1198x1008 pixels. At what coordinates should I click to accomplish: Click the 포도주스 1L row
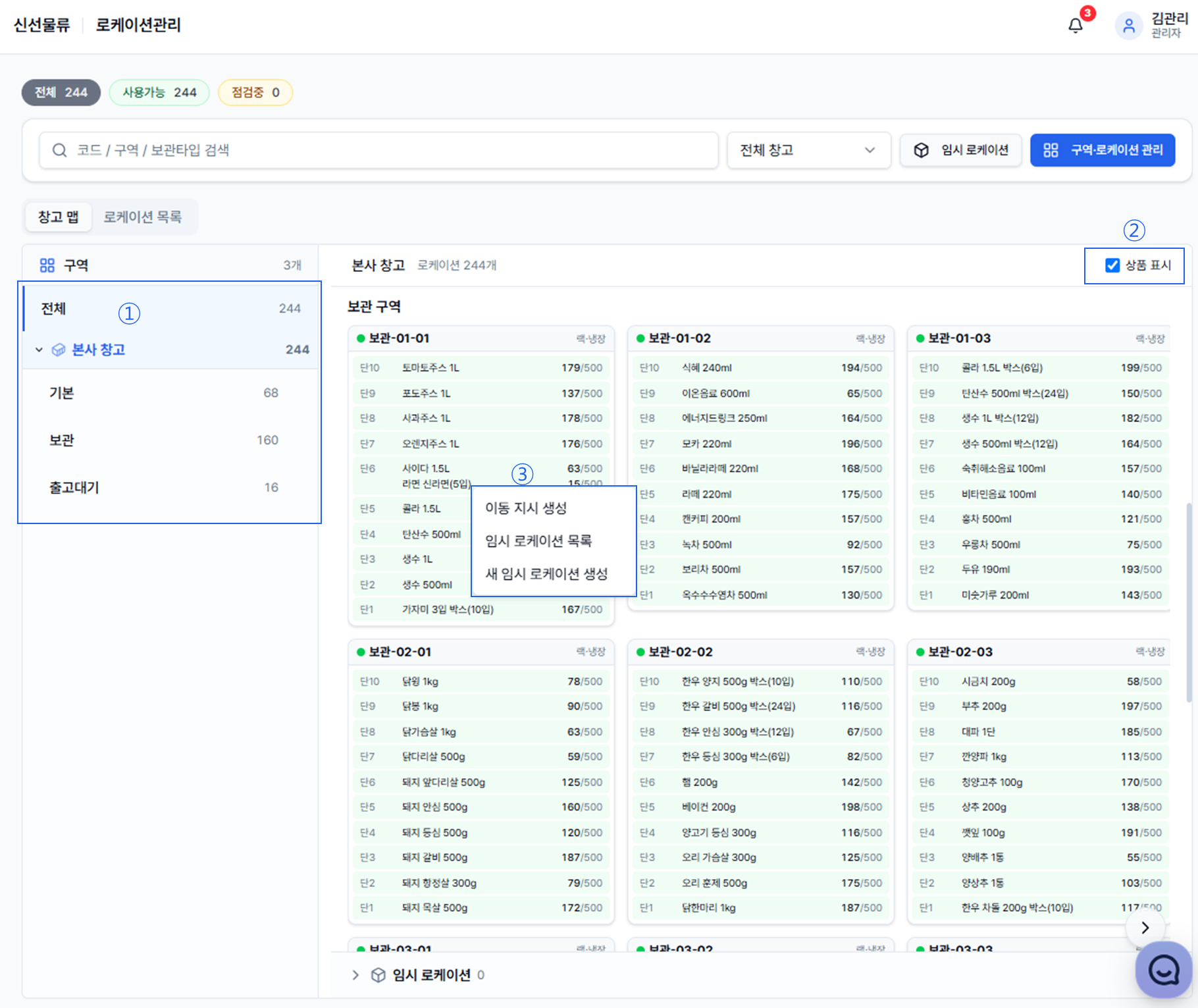coord(481,393)
